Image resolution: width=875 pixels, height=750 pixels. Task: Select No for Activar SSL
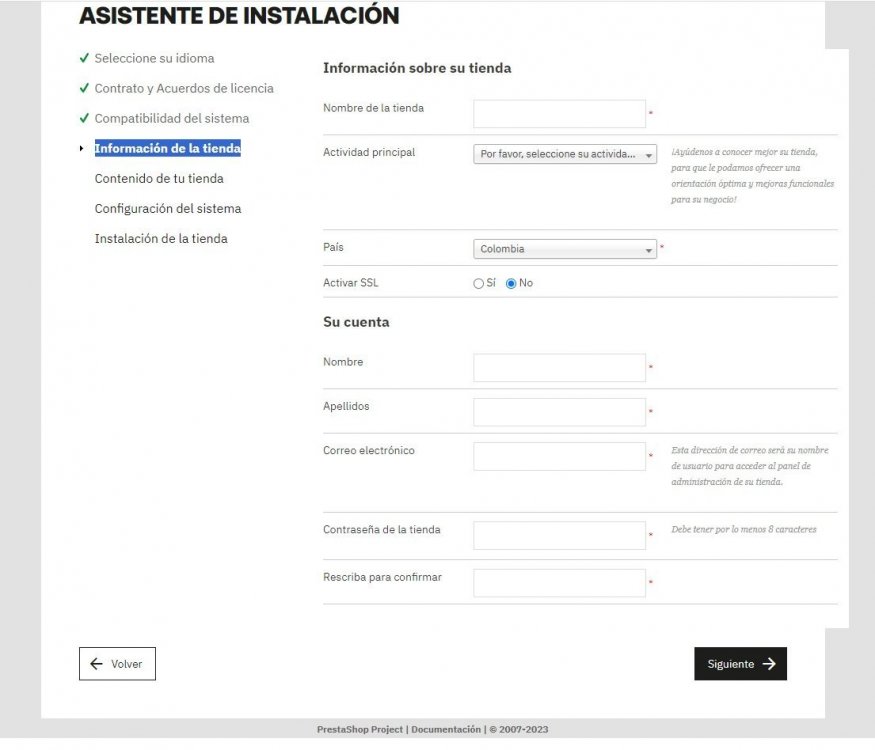pyautogui.click(x=510, y=283)
